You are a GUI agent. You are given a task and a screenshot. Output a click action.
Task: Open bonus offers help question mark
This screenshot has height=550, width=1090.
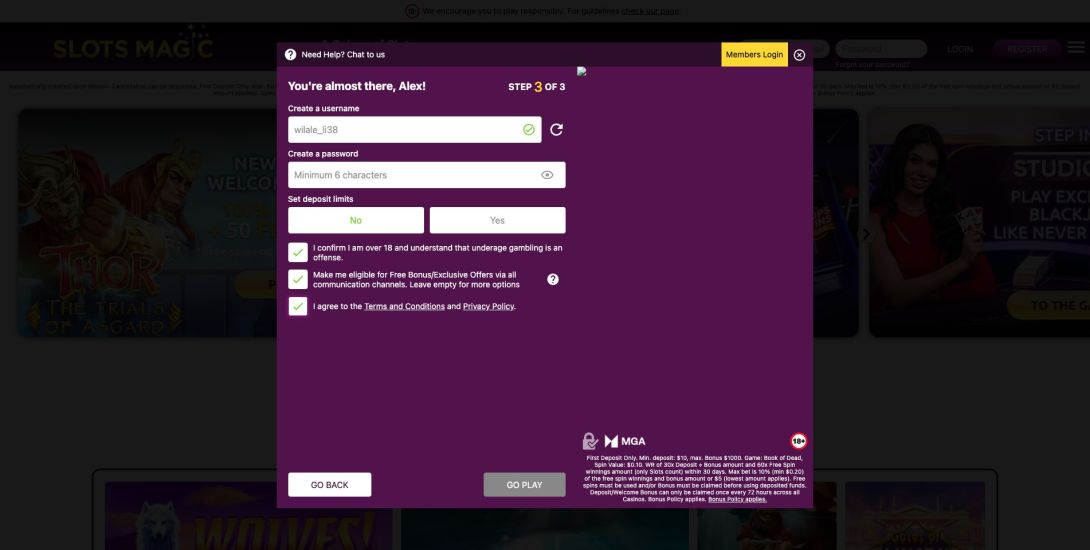[x=553, y=280]
